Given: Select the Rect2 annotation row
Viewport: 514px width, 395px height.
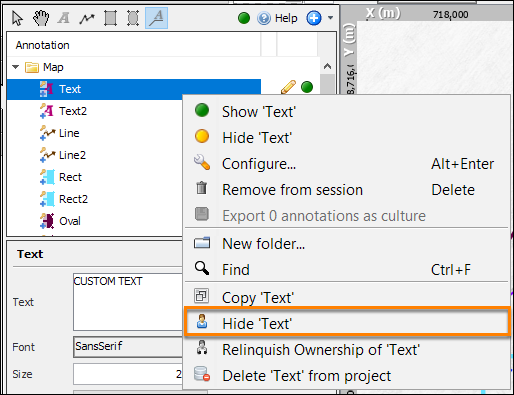Looking at the screenshot, I should [x=95, y=199].
